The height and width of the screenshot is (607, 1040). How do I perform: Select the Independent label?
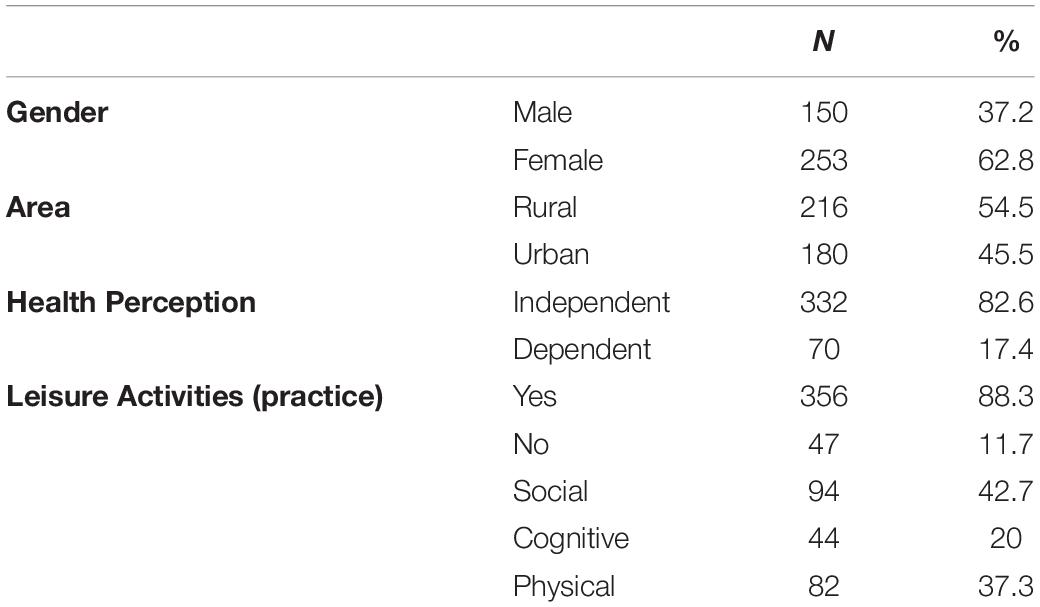[591, 303]
